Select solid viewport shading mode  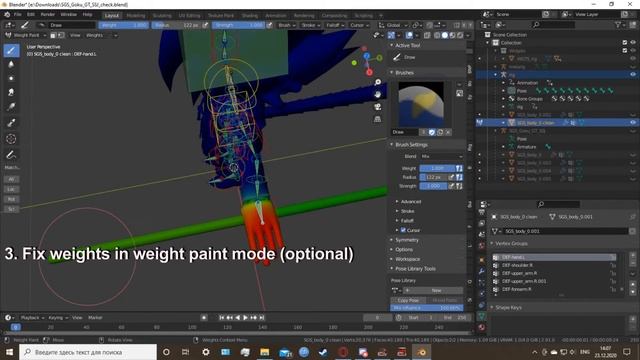[444, 36]
